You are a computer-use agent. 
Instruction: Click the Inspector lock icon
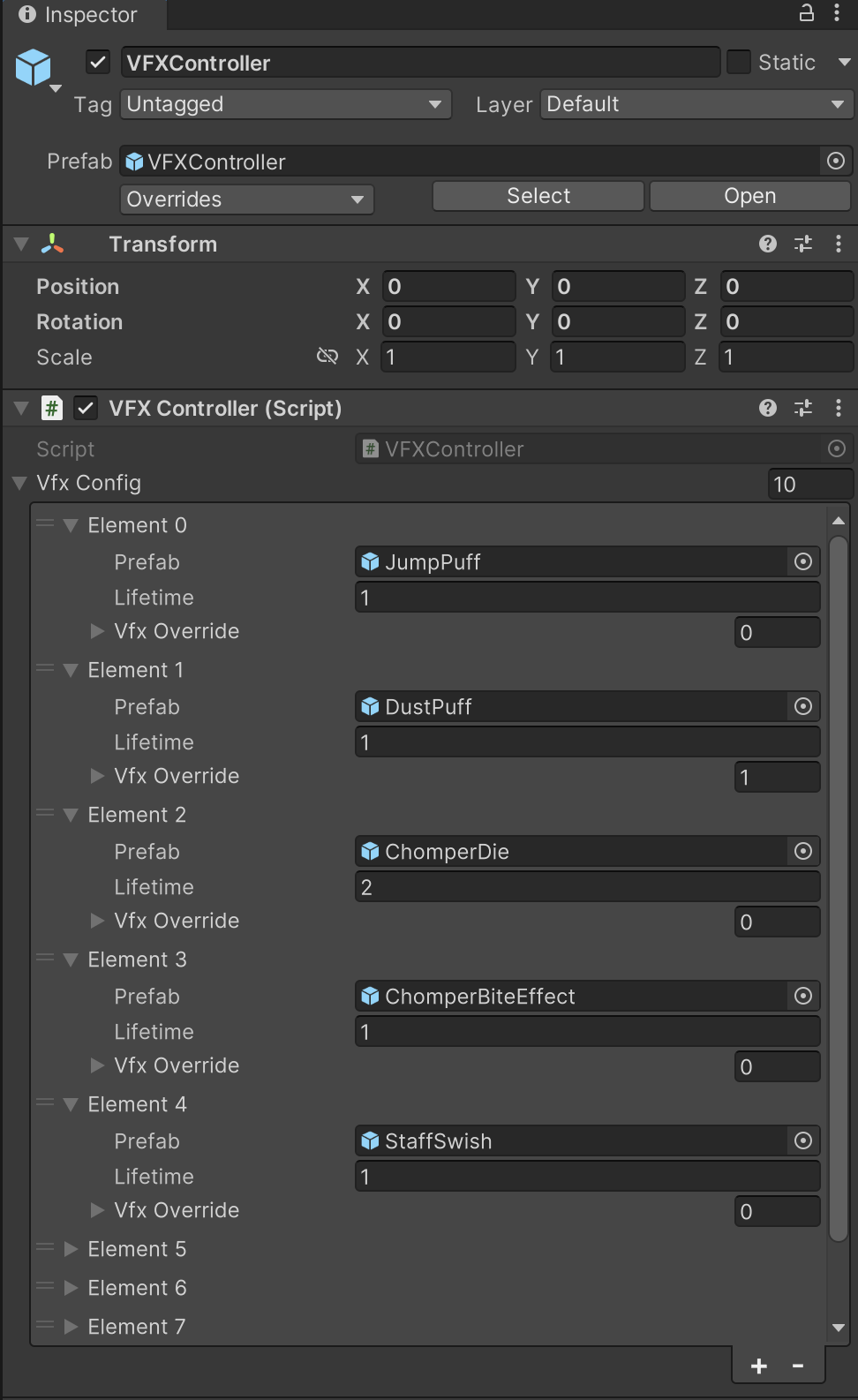click(x=806, y=13)
